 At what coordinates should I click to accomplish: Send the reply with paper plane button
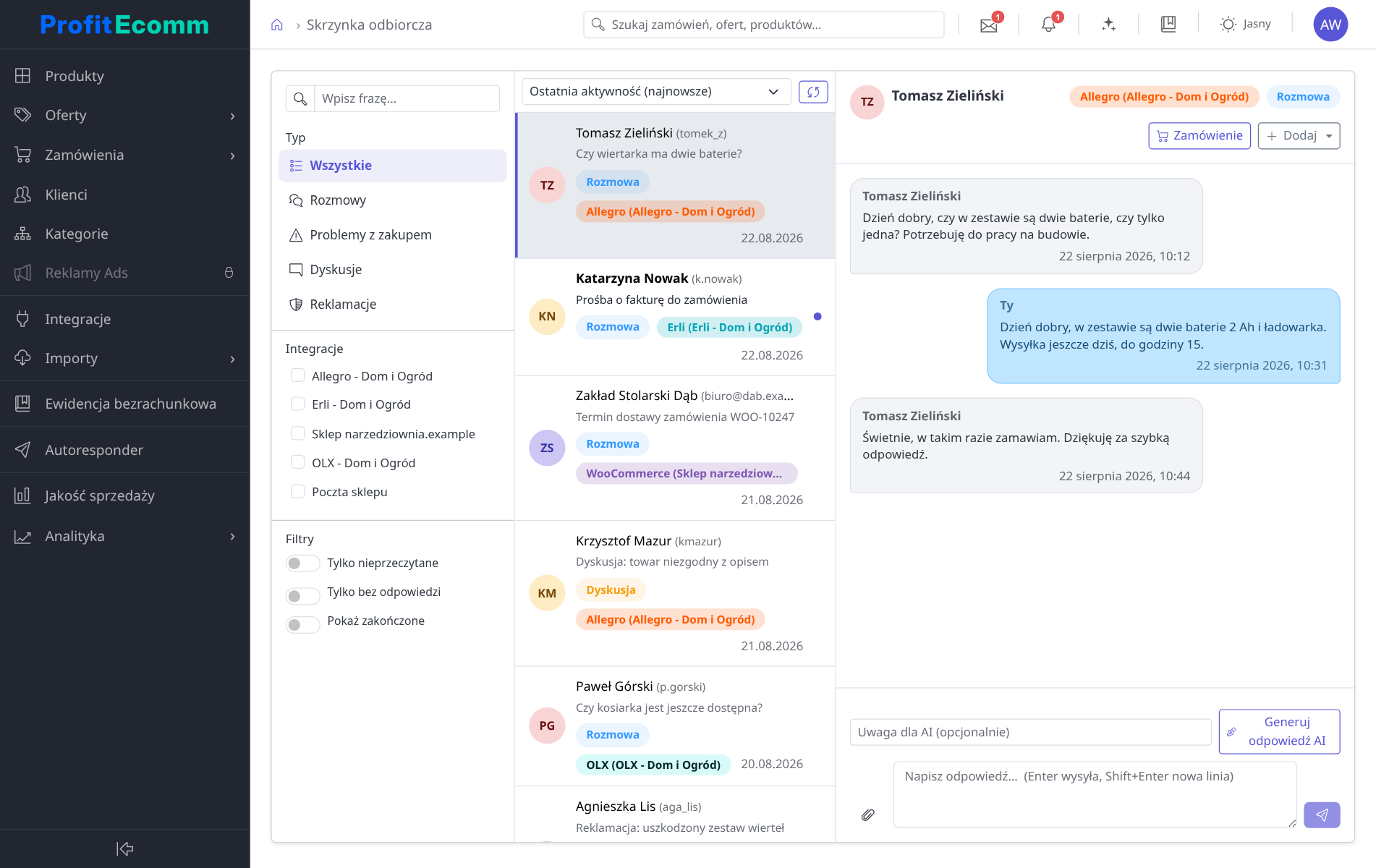[1322, 815]
